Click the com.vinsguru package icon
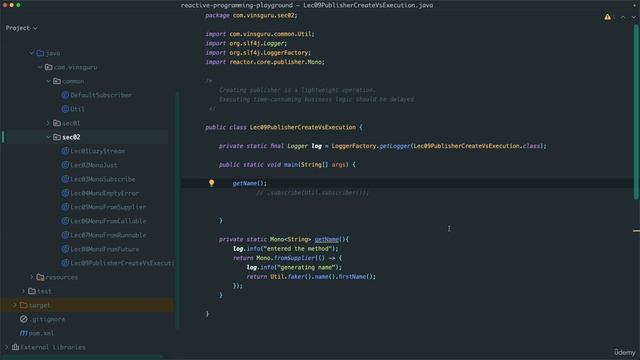Viewport: 640px width, 360px height. (x=49, y=67)
